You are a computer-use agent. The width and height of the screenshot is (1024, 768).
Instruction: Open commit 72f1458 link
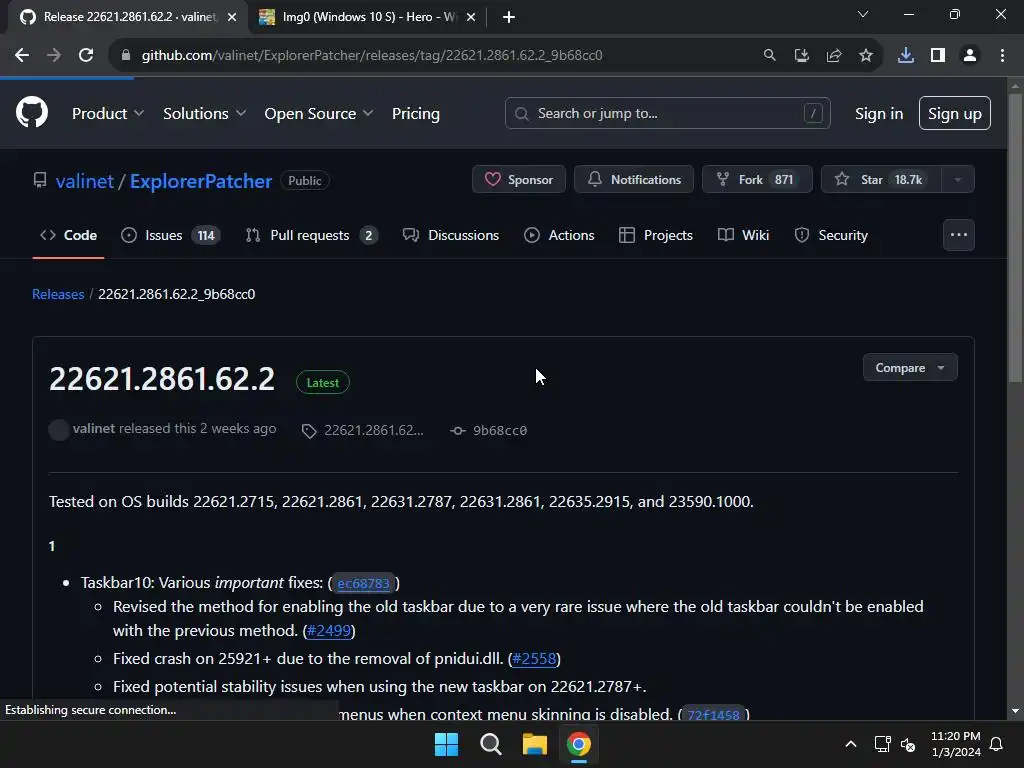[713, 715]
